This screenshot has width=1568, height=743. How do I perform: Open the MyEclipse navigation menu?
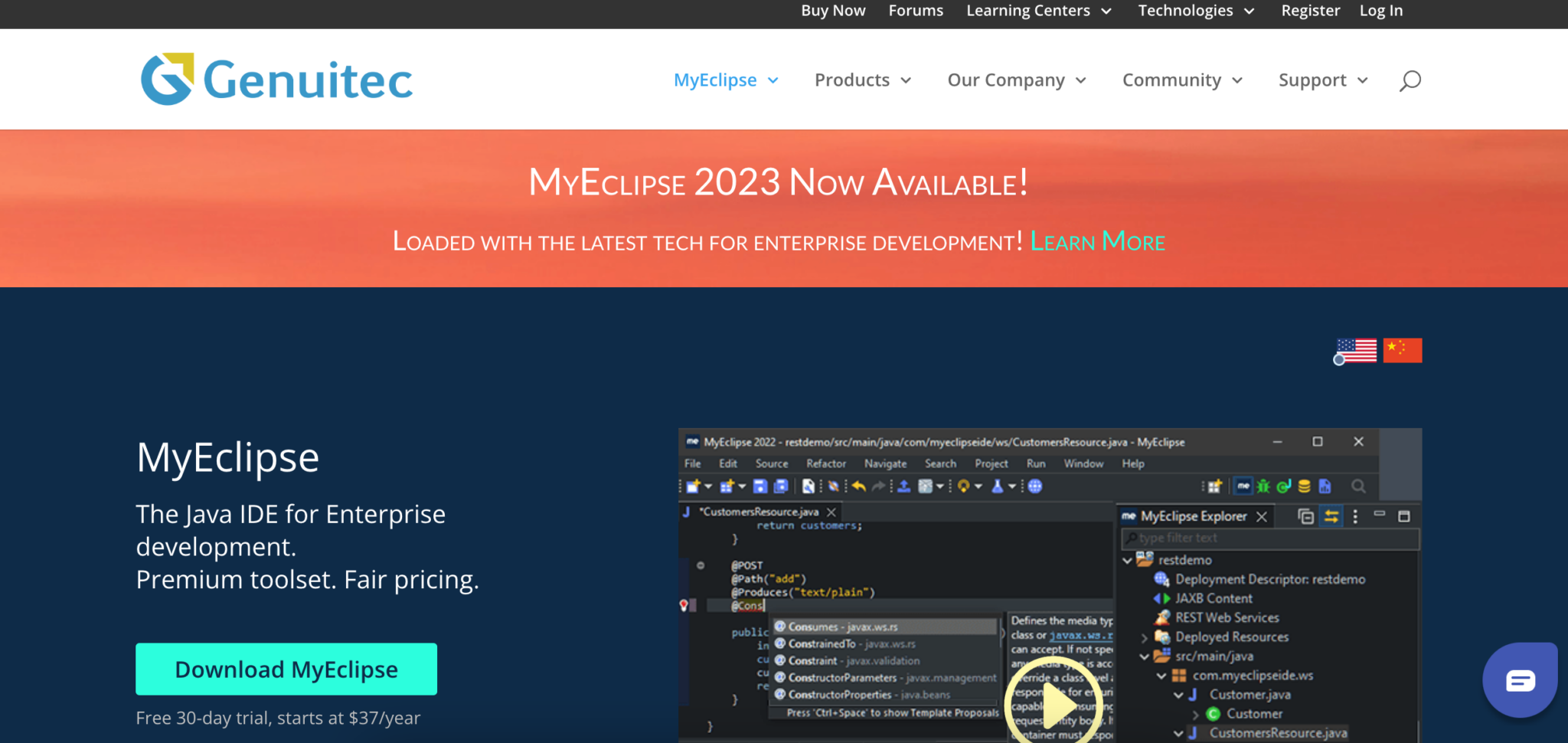(726, 80)
